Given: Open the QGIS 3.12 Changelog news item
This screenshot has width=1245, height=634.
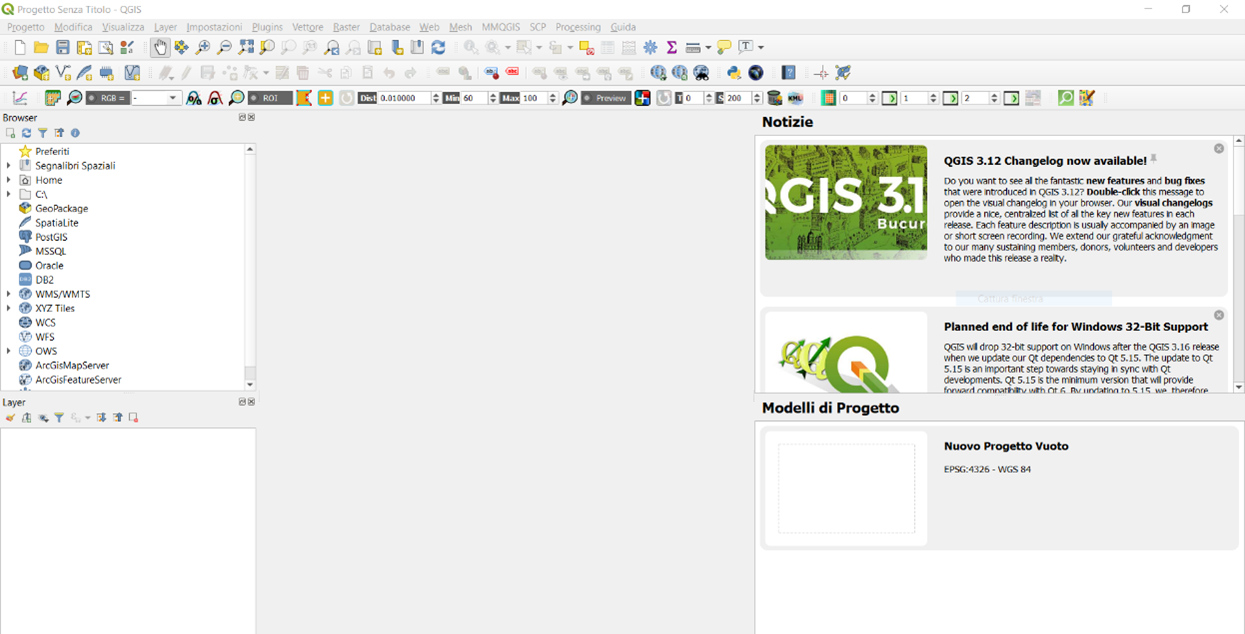Looking at the screenshot, I should click(x=992, y=217).
